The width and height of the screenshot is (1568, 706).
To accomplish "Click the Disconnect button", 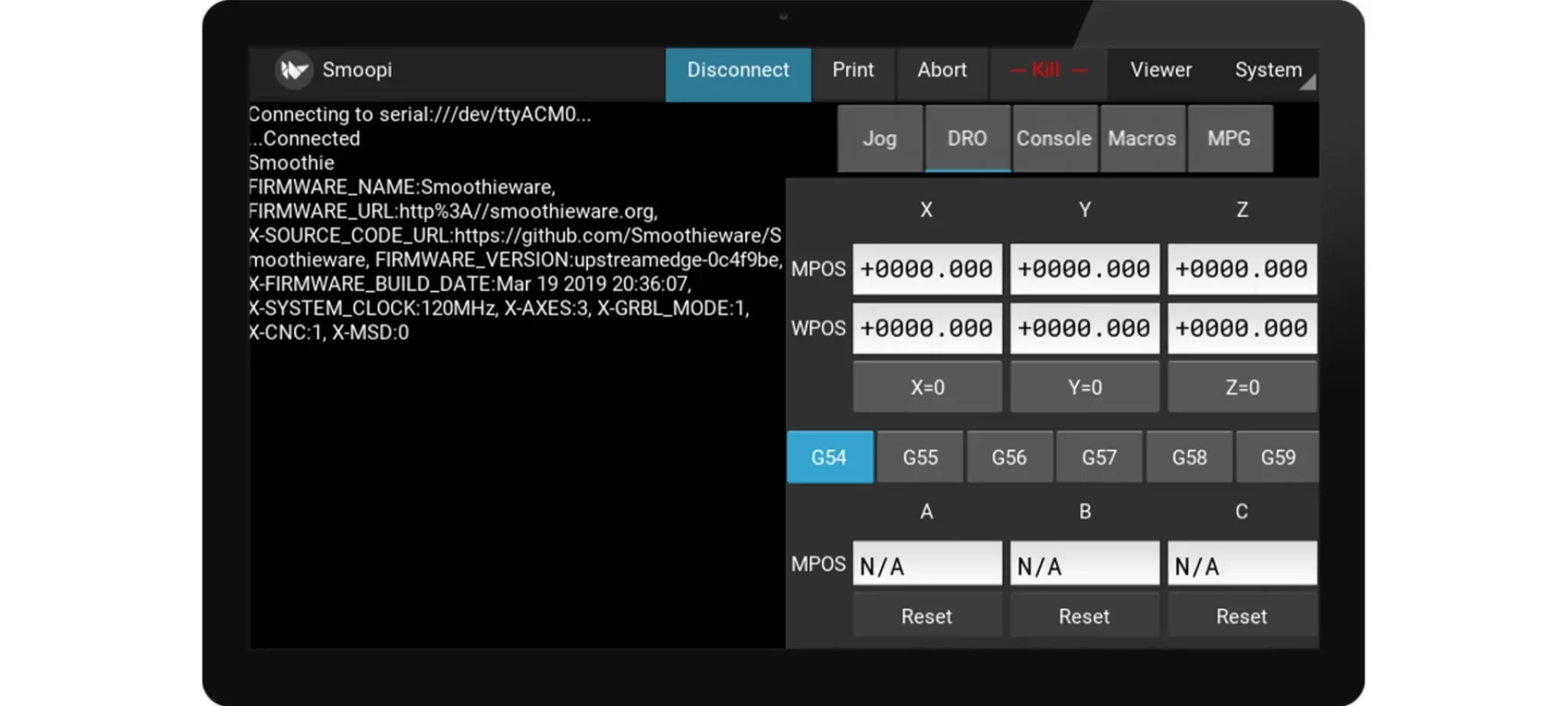I will click(738, 74).
